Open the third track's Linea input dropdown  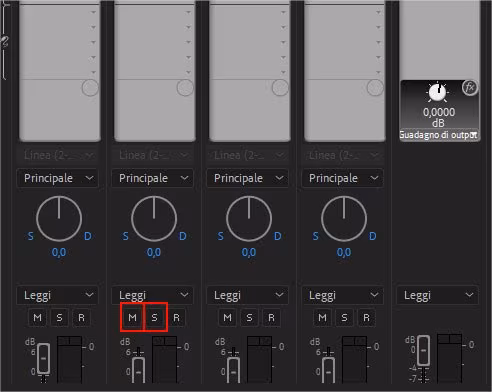[248, 155]
